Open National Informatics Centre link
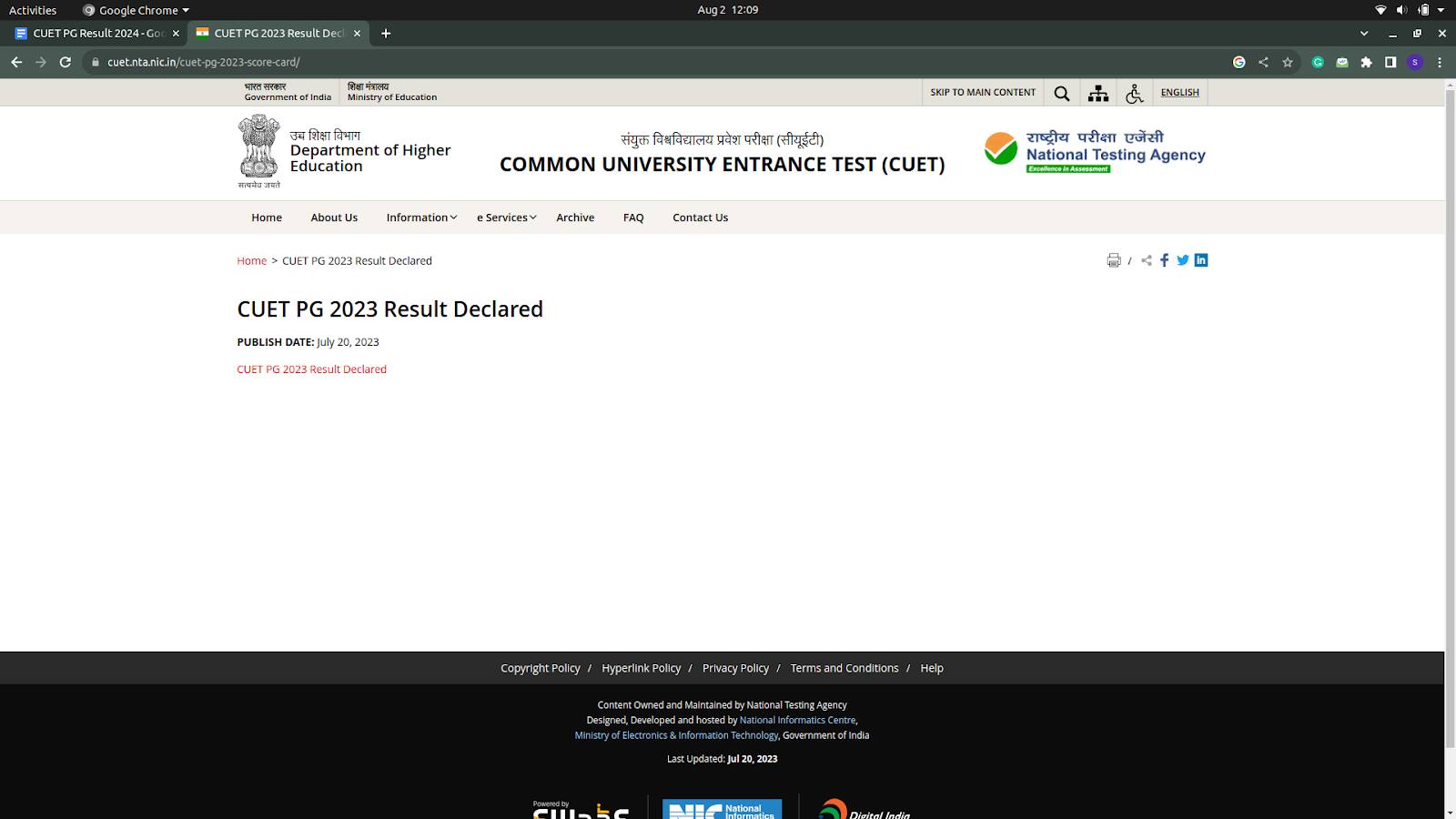The image size is (1456, 819). point(798,720)
